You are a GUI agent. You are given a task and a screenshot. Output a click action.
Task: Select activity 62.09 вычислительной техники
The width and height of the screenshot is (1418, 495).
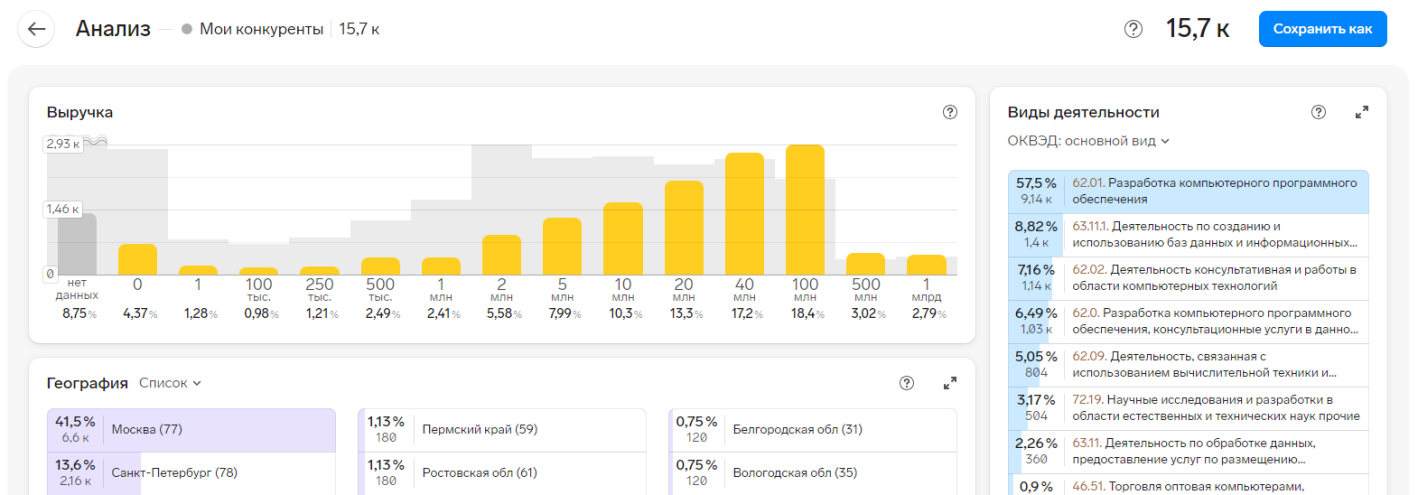click(x=1188, y=365)
